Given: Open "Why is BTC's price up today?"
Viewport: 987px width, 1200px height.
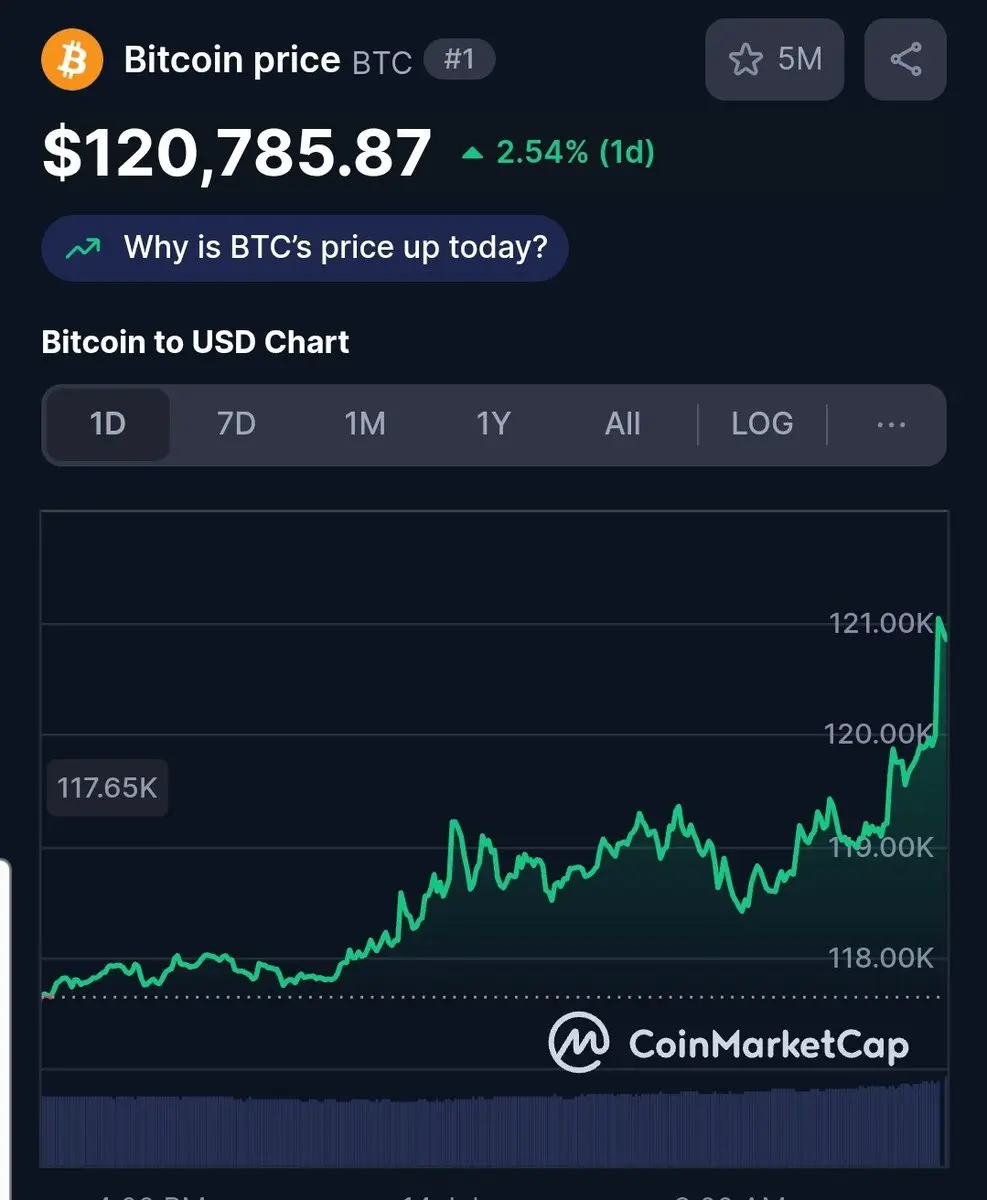Looking at the screenshot, I should pyautogui.click(x=305, y=247).
